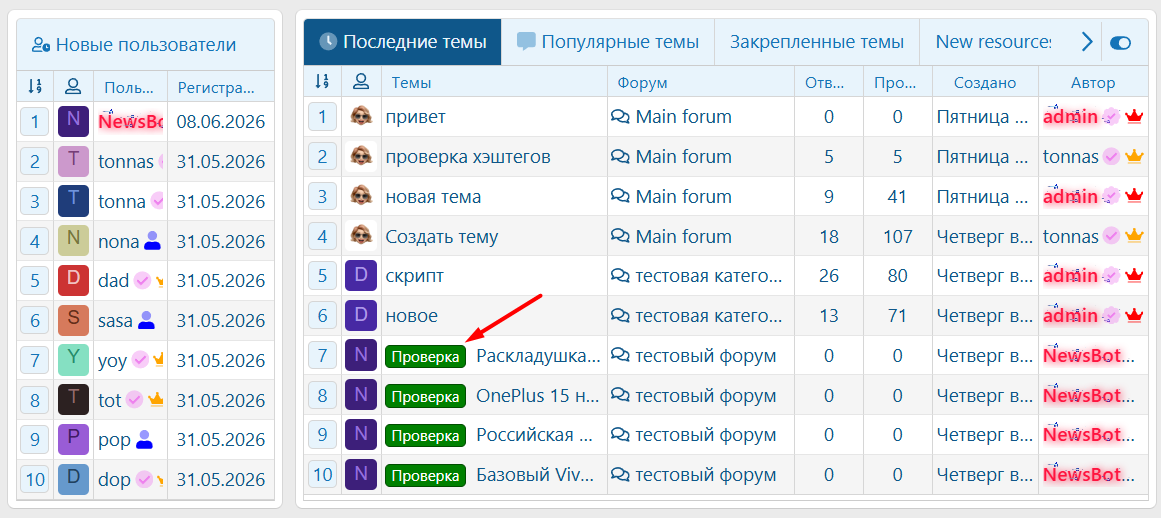The image size is (1161, 518).
Task: Open the topic новое
Action: (x=412, y=316)
